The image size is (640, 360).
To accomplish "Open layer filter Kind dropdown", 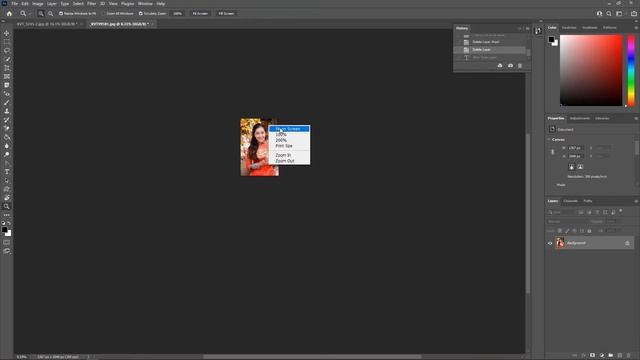I will 561,212.
